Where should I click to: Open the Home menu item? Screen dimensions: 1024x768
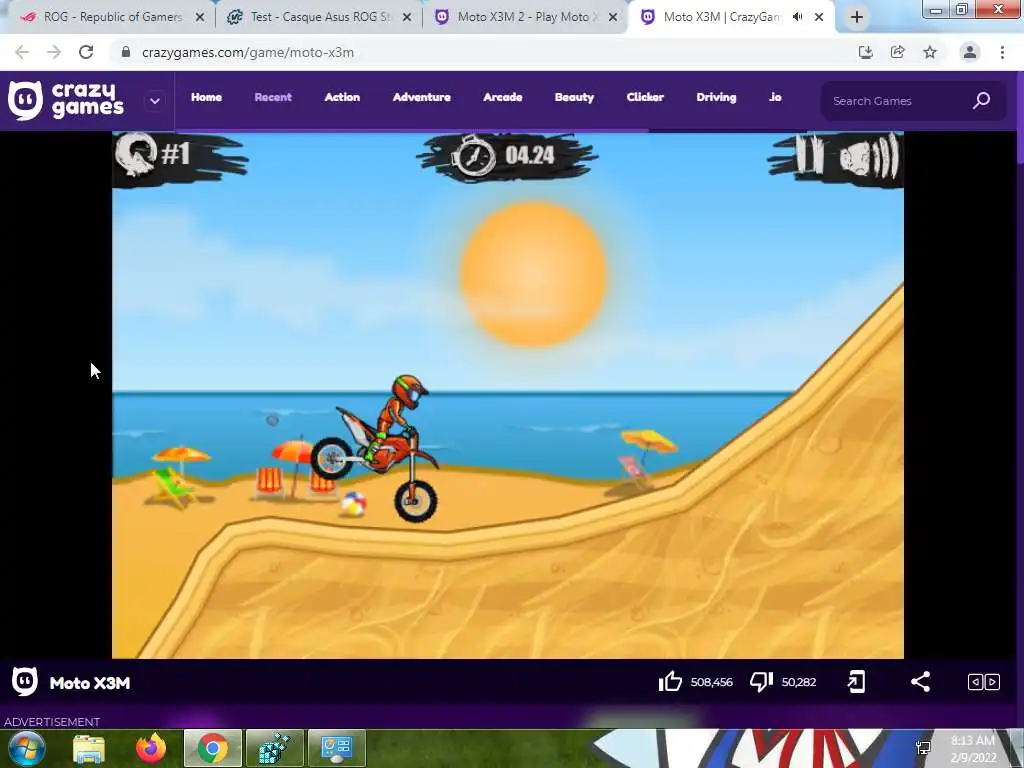click(x=206, y=97)
